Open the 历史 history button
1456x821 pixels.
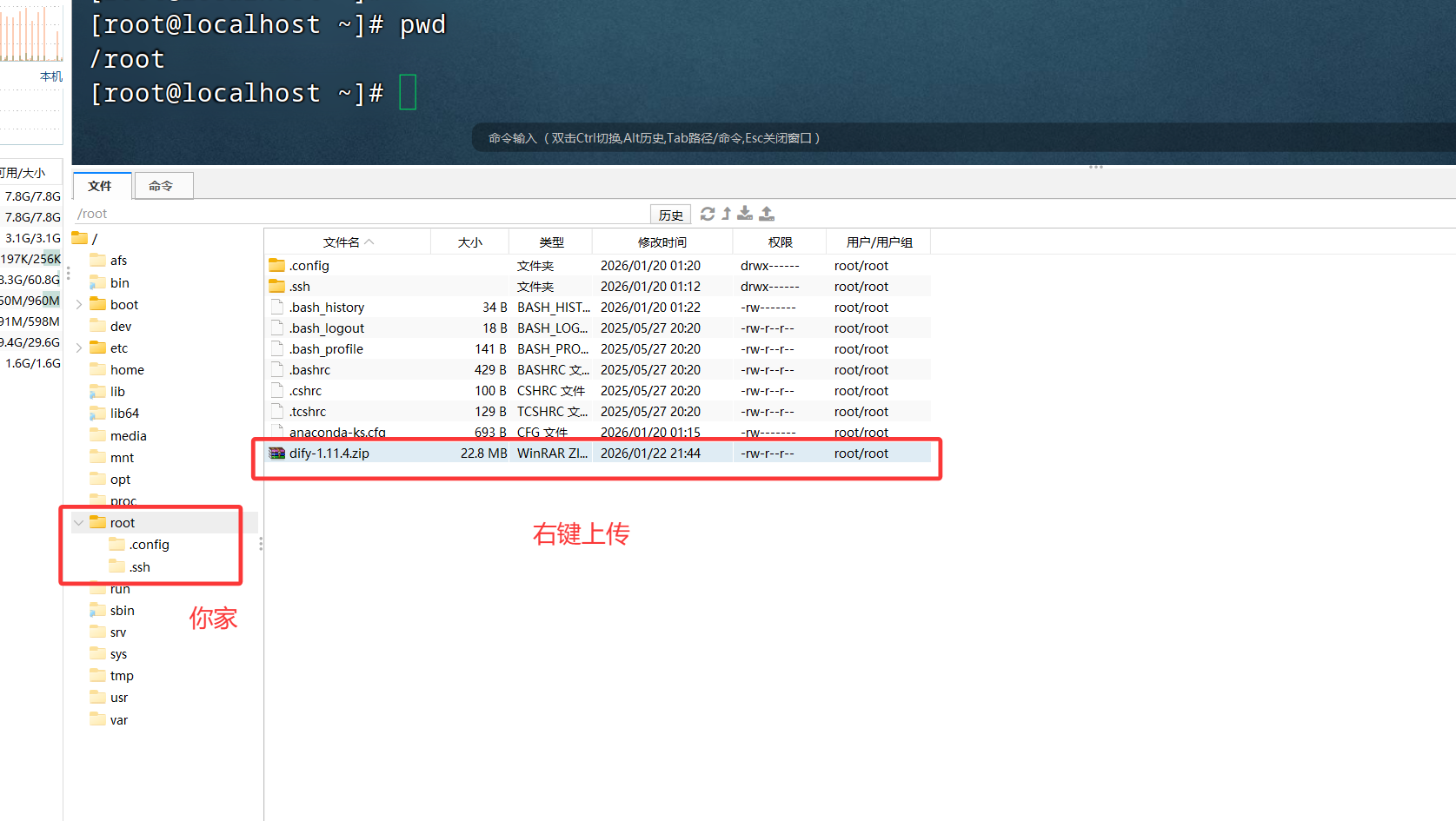670,215
